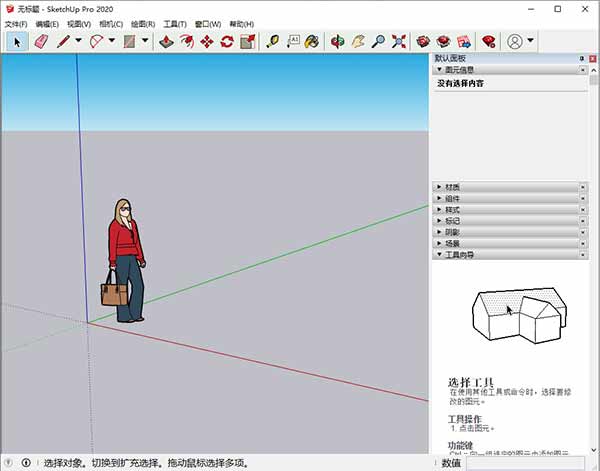Click the Orbit camera tool
Image resolution: width=600 pixels, height=471 pixels.
337,42
